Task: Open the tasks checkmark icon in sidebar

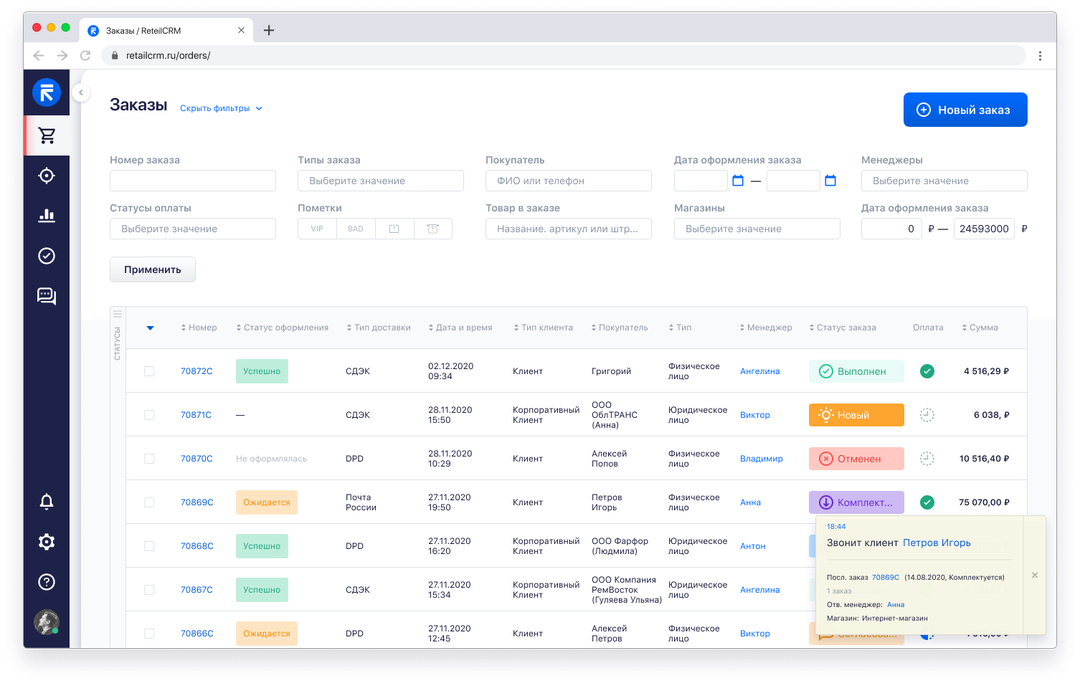Action: [46, 256]
